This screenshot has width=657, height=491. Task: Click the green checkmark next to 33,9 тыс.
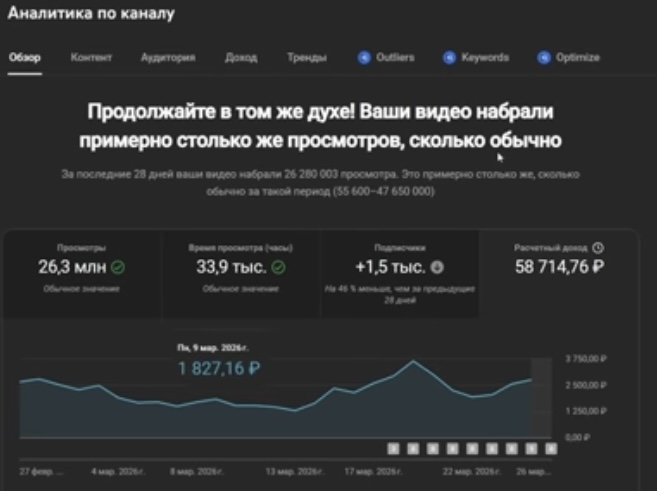click(x=278, y=267)
